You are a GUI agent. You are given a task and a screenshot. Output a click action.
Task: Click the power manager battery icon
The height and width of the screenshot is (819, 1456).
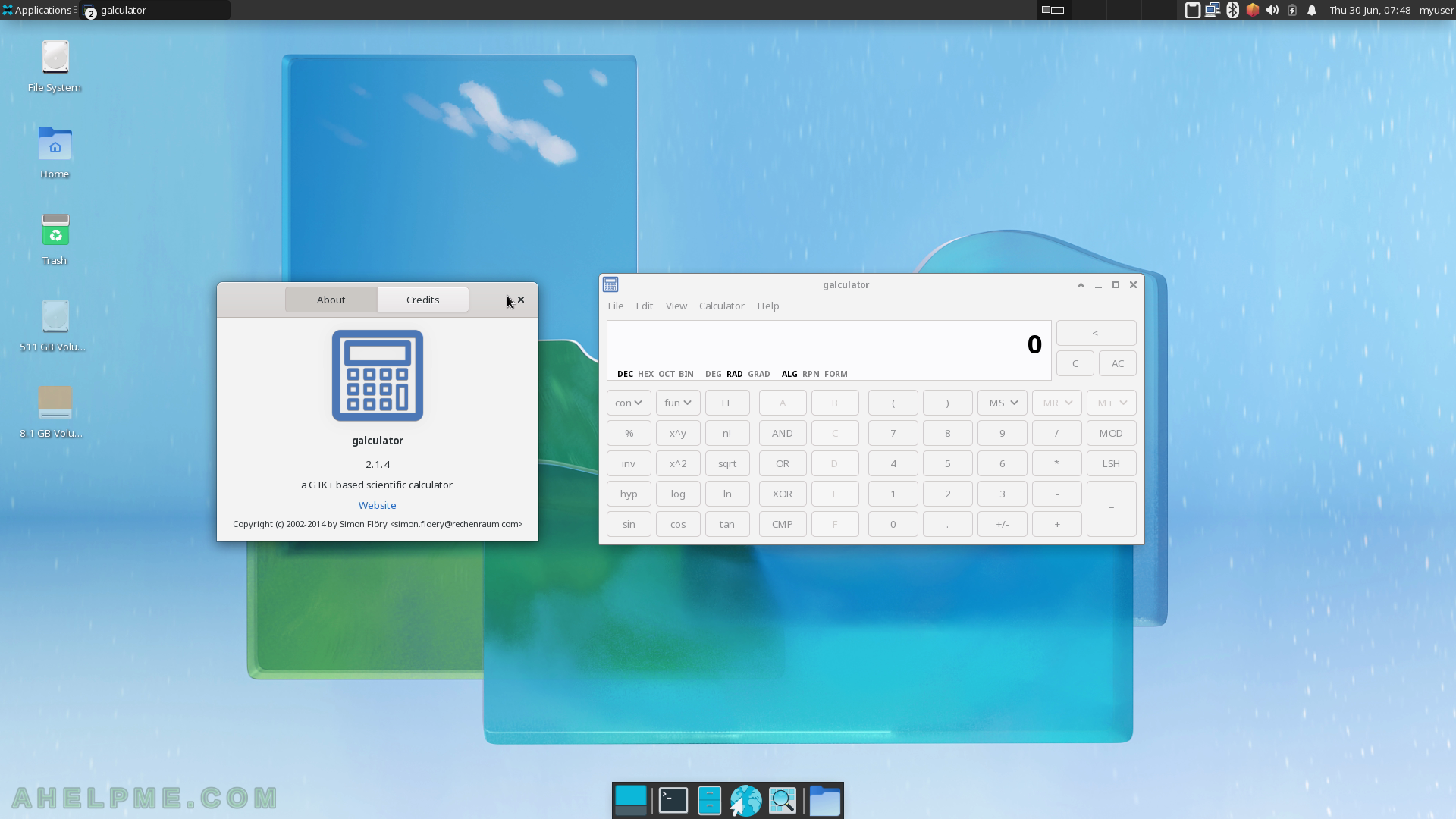1291,10
